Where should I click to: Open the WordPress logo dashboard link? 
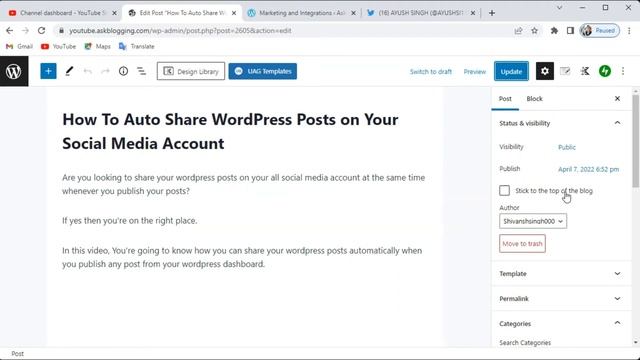coord(14,71)
